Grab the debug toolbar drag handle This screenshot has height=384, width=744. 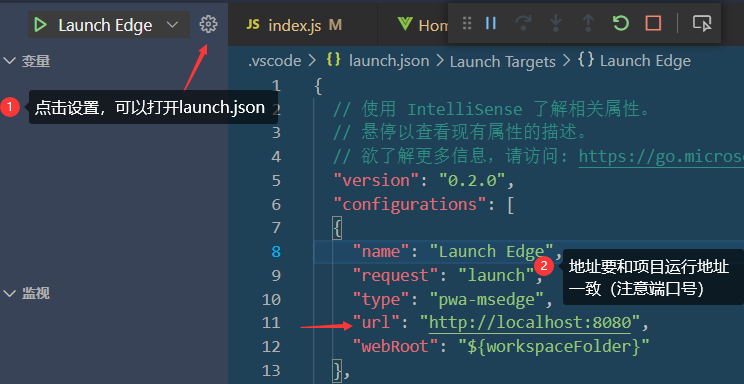click(x=467, y=23)
